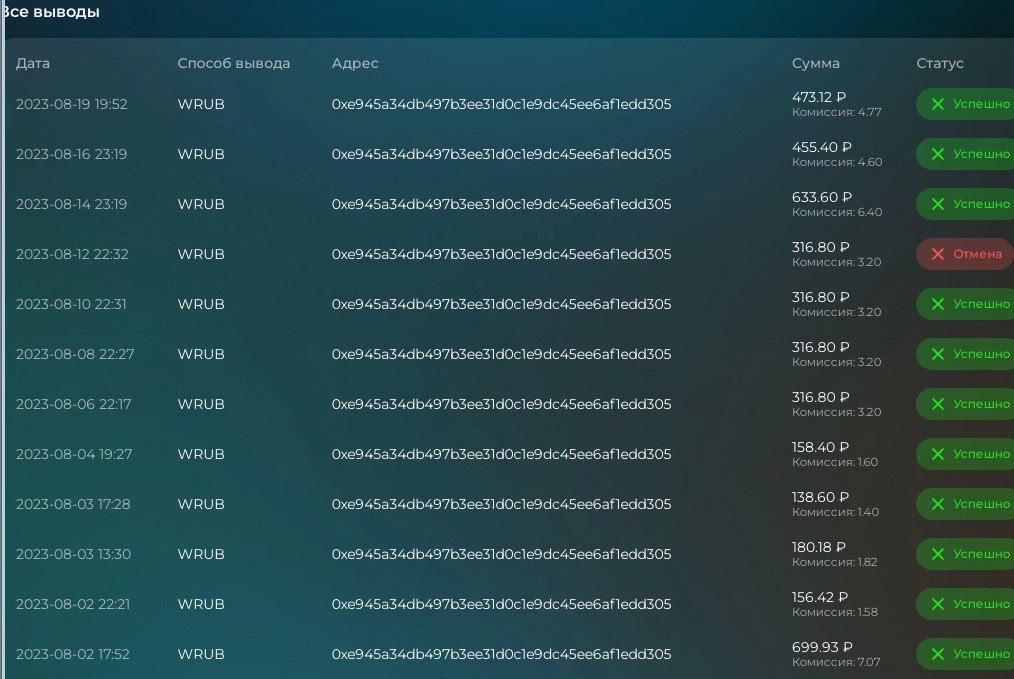This screenshot has height=679, width=1014.
Task: Click the amount 455.40 ₽
Action: (822, 147)
